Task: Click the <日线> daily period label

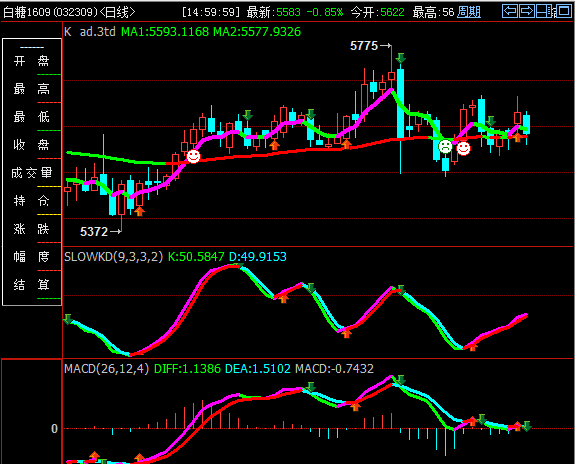Action: [x=117, y=12]
